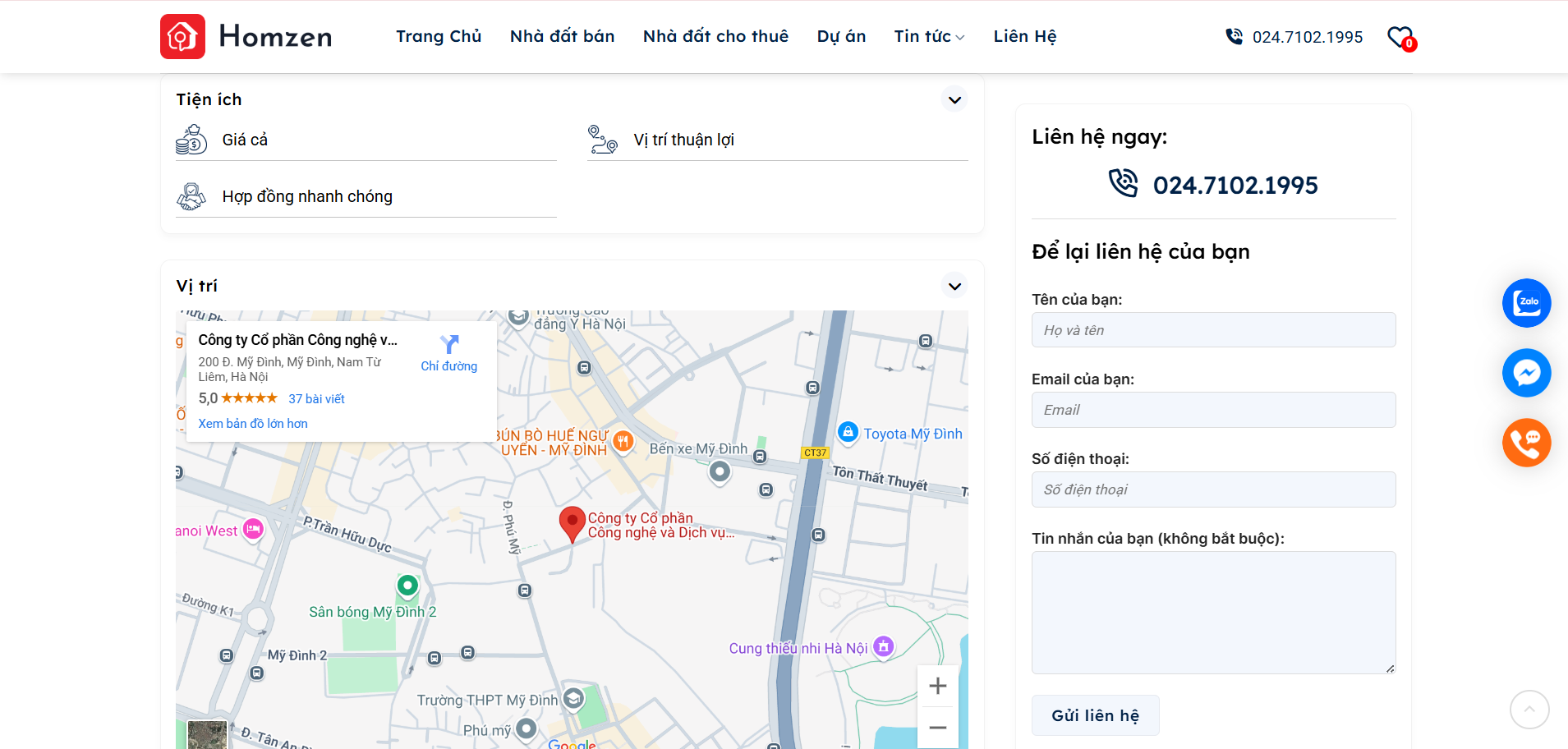Click the Hợp đồng nhanh chóng handshake icon
Viewport: 1568px width, 749px height.
(191, 196)
